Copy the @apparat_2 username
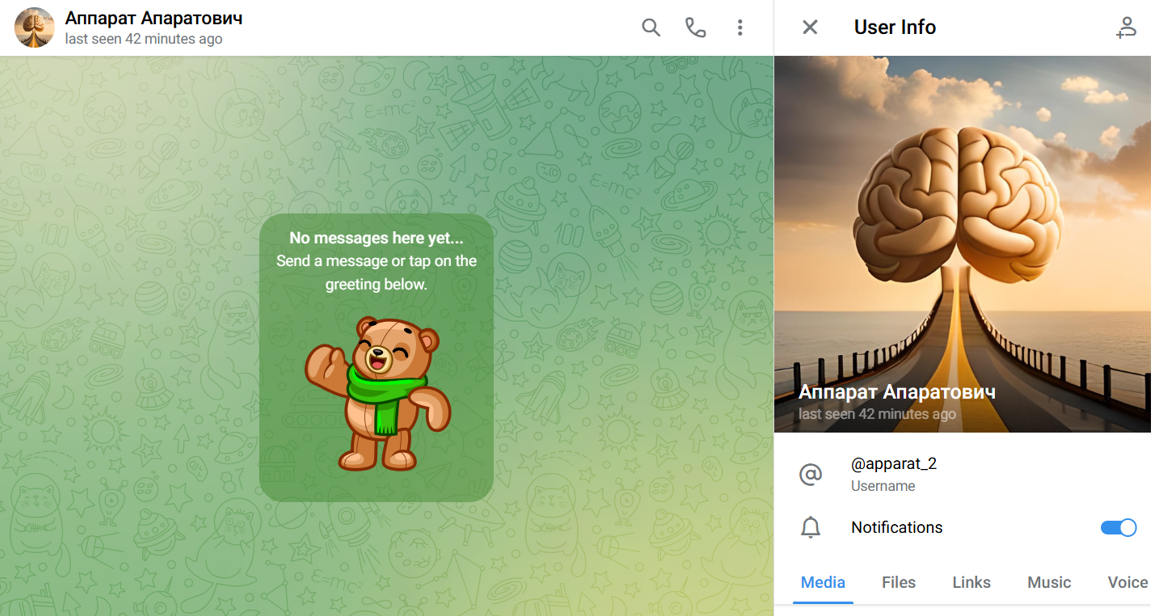Screen dimensions: 1161x616 pyautogui.click(x=893, y=464)
